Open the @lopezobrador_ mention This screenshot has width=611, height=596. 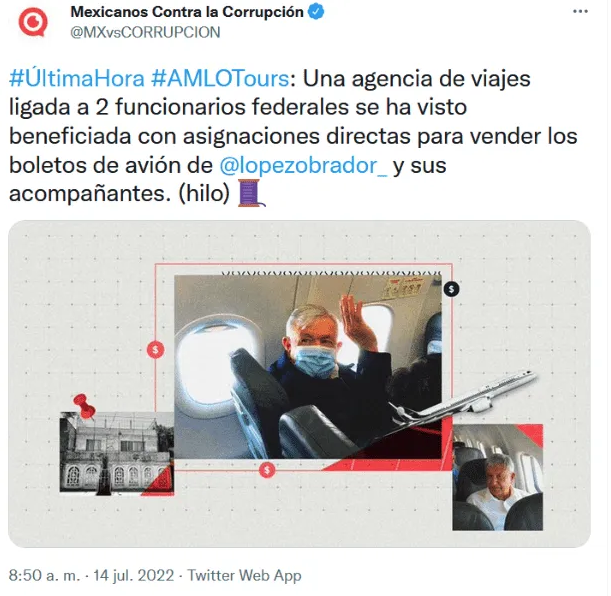click(303, 166)
